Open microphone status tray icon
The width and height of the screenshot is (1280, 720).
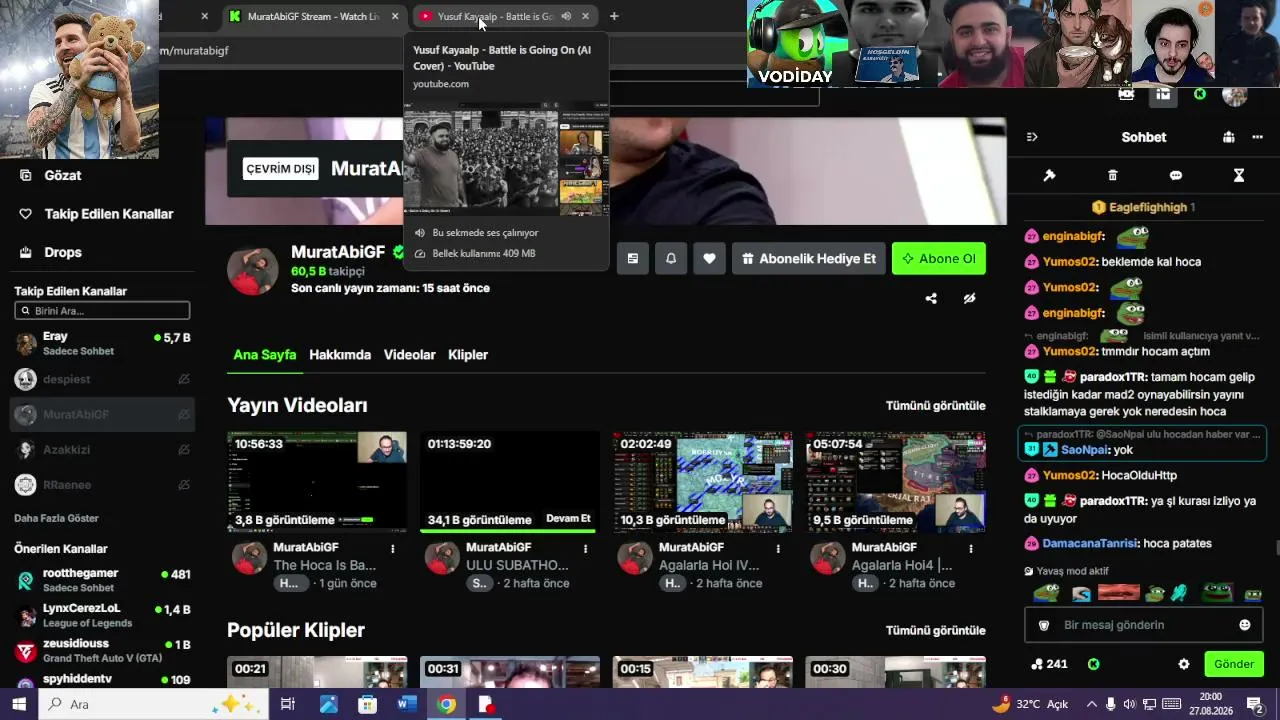(x=1110, y=704)
